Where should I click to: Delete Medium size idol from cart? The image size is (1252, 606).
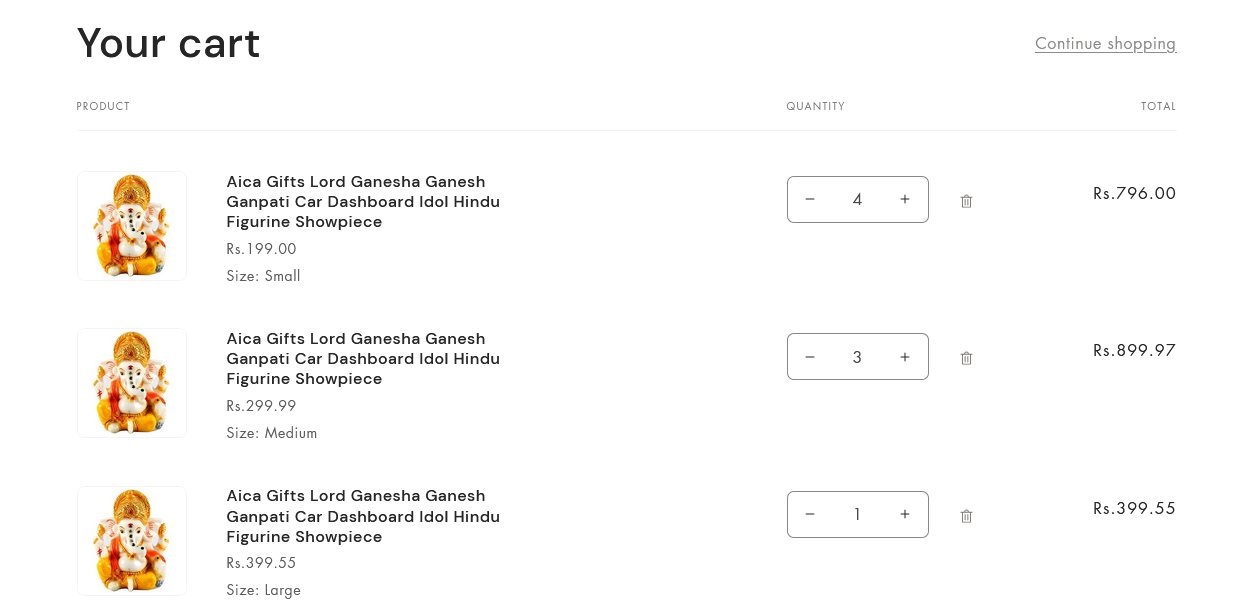pyautogui.click(x=966, y=358)
